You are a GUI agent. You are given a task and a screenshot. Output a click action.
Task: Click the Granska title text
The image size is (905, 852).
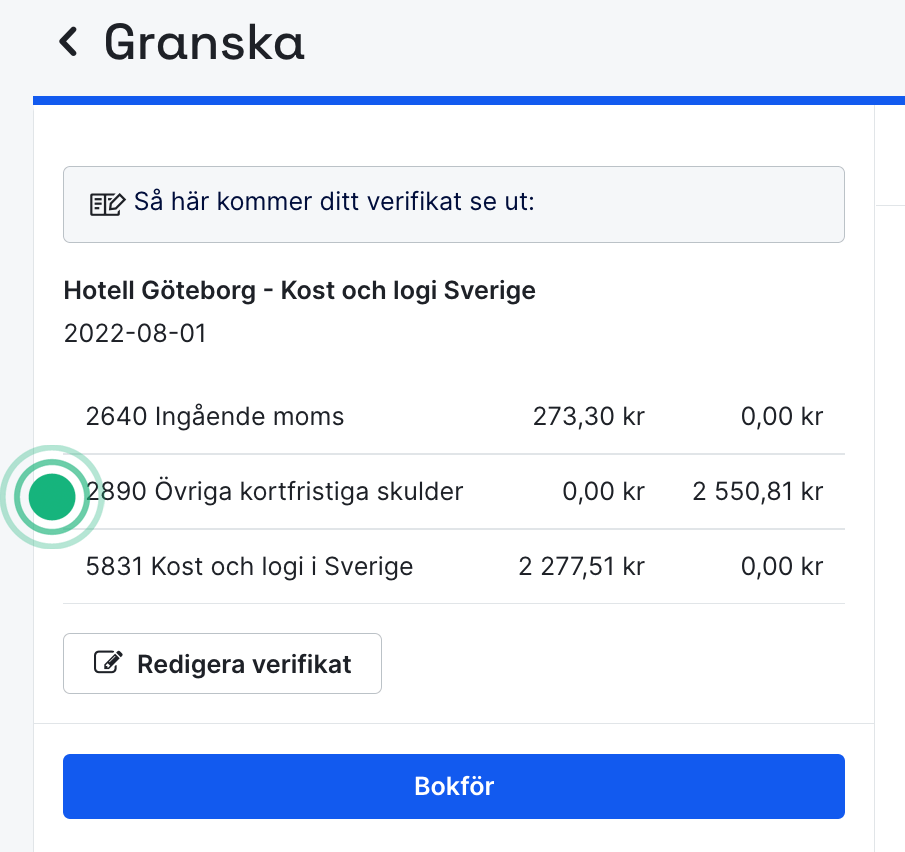203,43
